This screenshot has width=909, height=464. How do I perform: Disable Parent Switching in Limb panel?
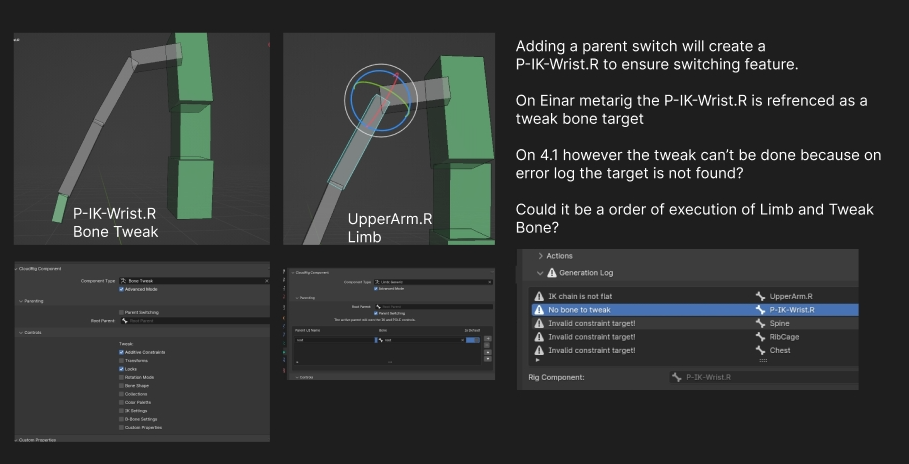[376, 313]
